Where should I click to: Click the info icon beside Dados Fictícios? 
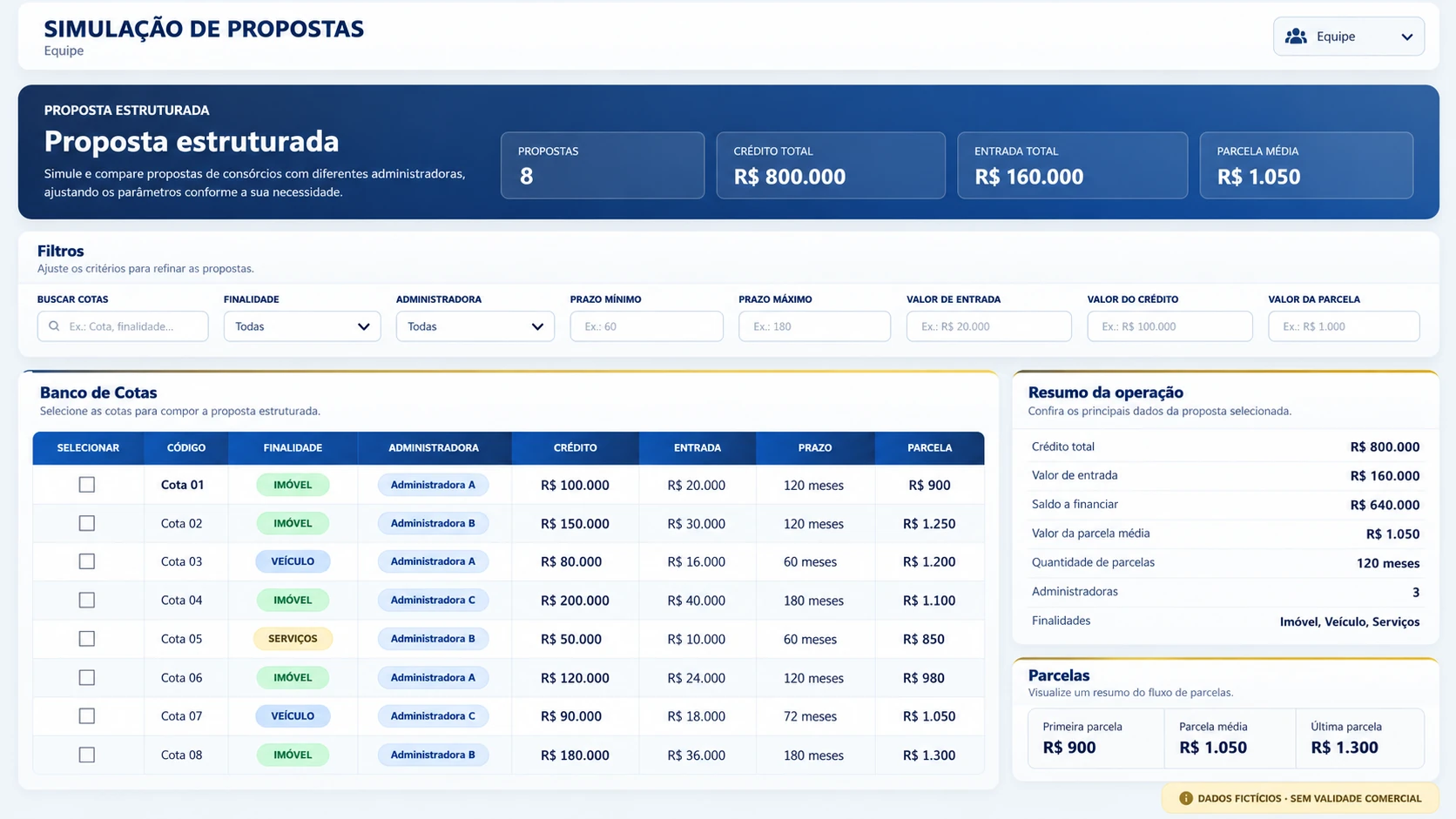1185,798
